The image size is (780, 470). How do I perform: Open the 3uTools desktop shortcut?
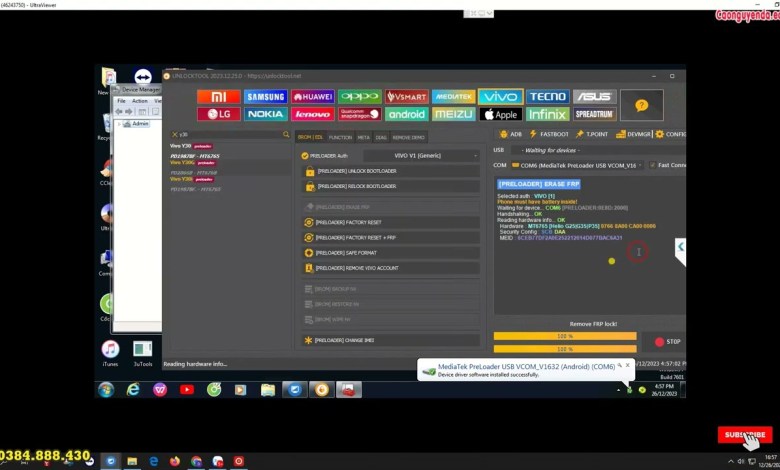point(143,353)
